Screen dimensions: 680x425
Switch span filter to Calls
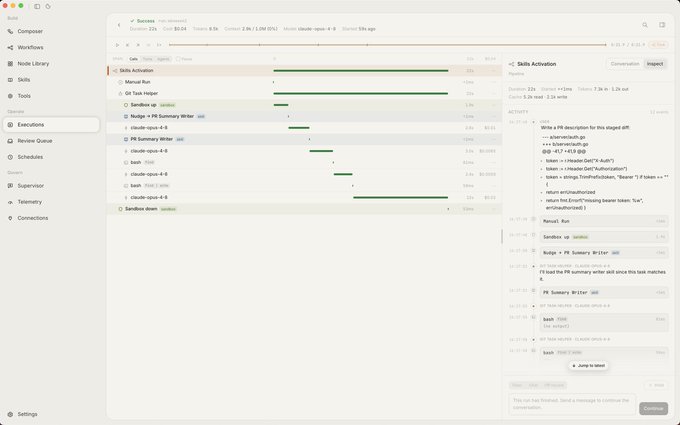pyautogui.click(x=133, y=59)
